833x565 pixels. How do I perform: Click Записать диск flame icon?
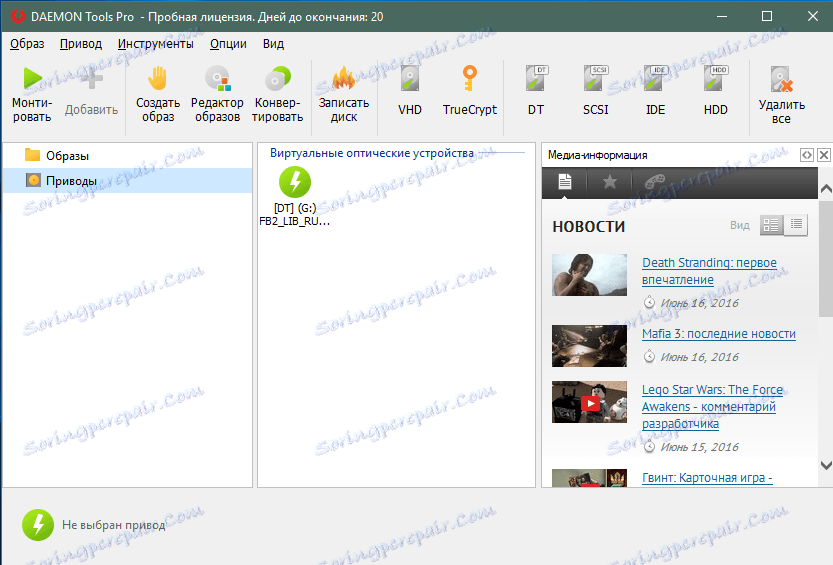(344, 79)
